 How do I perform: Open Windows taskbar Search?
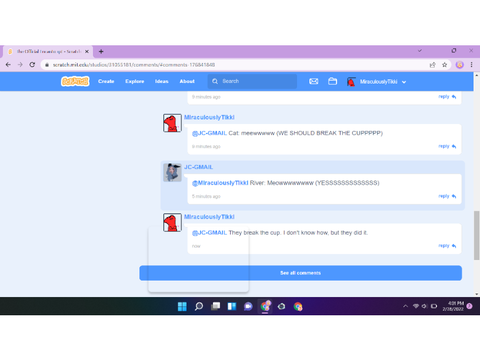(199, 306)
